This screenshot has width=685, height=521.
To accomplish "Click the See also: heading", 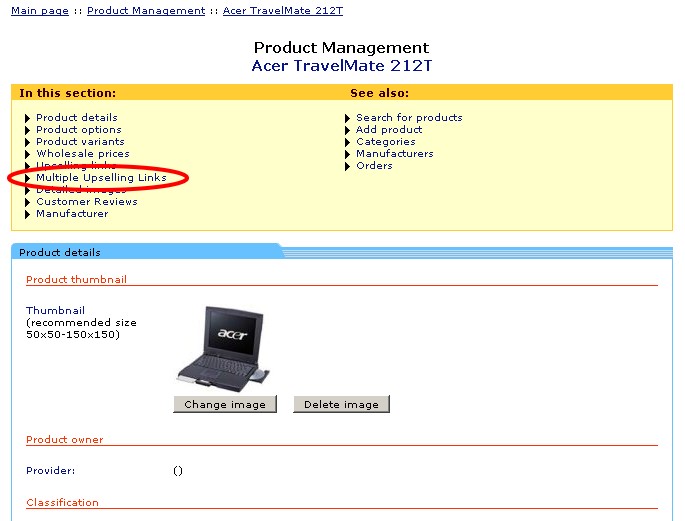I will (x=380, y=93).
